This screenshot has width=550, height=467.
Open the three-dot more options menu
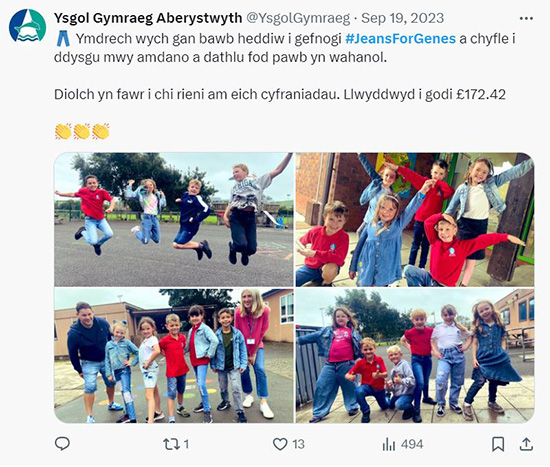(526, 19)
